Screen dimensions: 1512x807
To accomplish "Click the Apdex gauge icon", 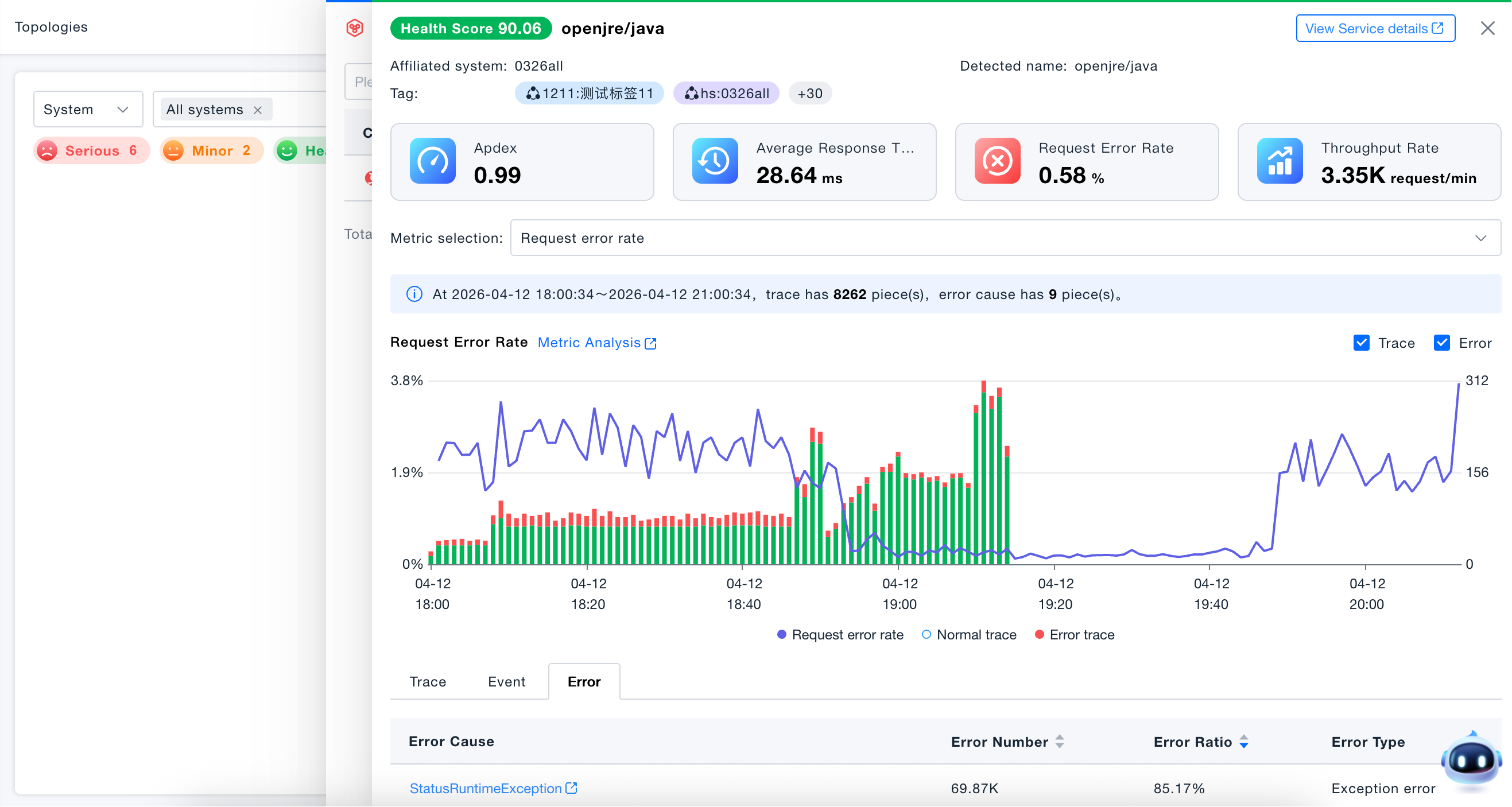I will [433, 161].
